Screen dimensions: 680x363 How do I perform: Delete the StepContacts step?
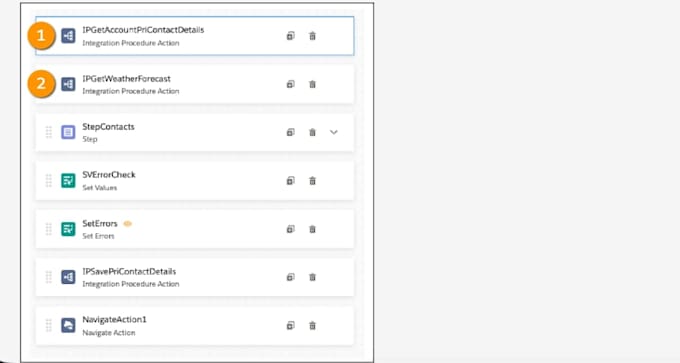click(312, 132)
